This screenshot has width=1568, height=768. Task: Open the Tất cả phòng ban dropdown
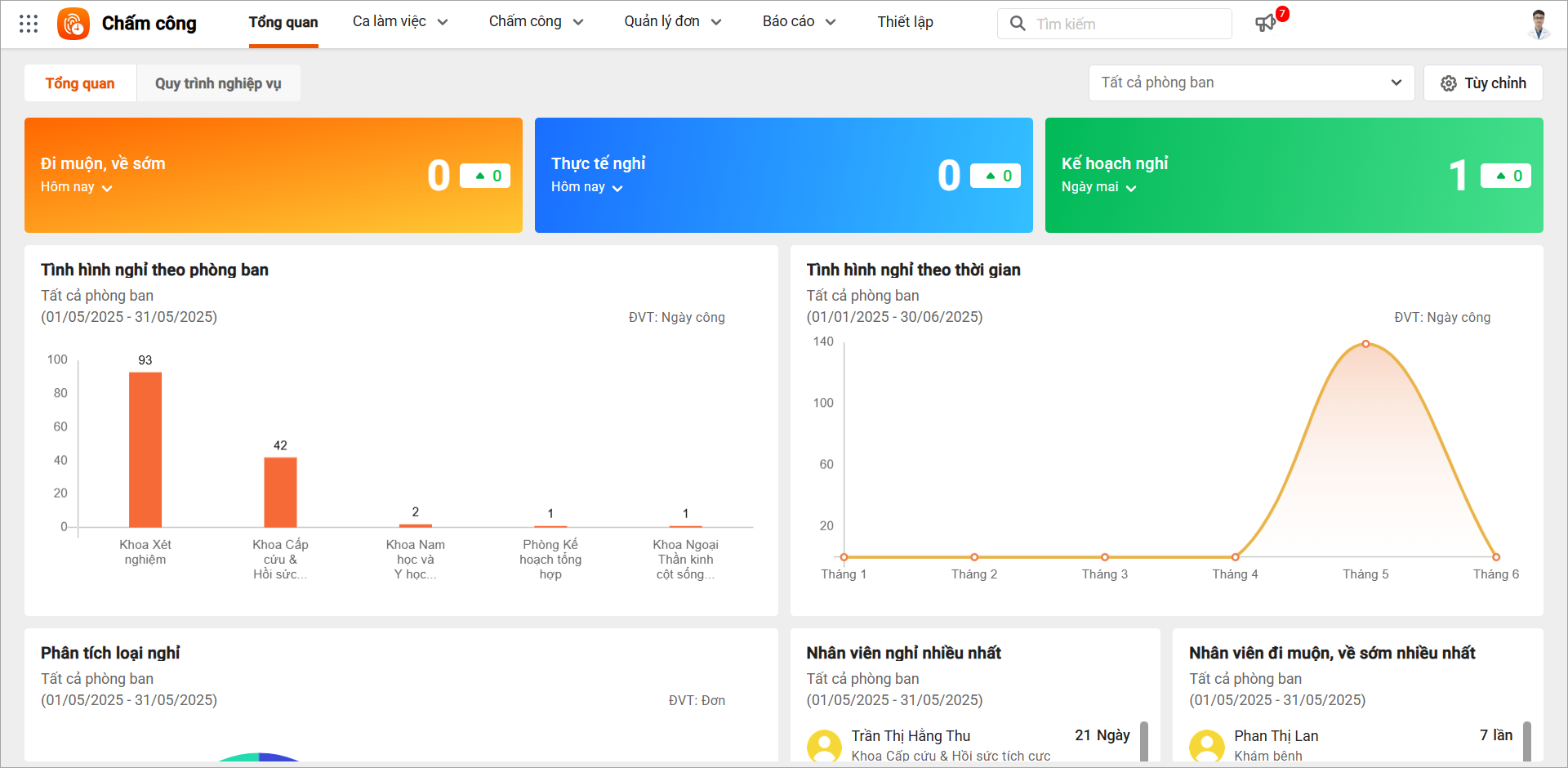1250,83
